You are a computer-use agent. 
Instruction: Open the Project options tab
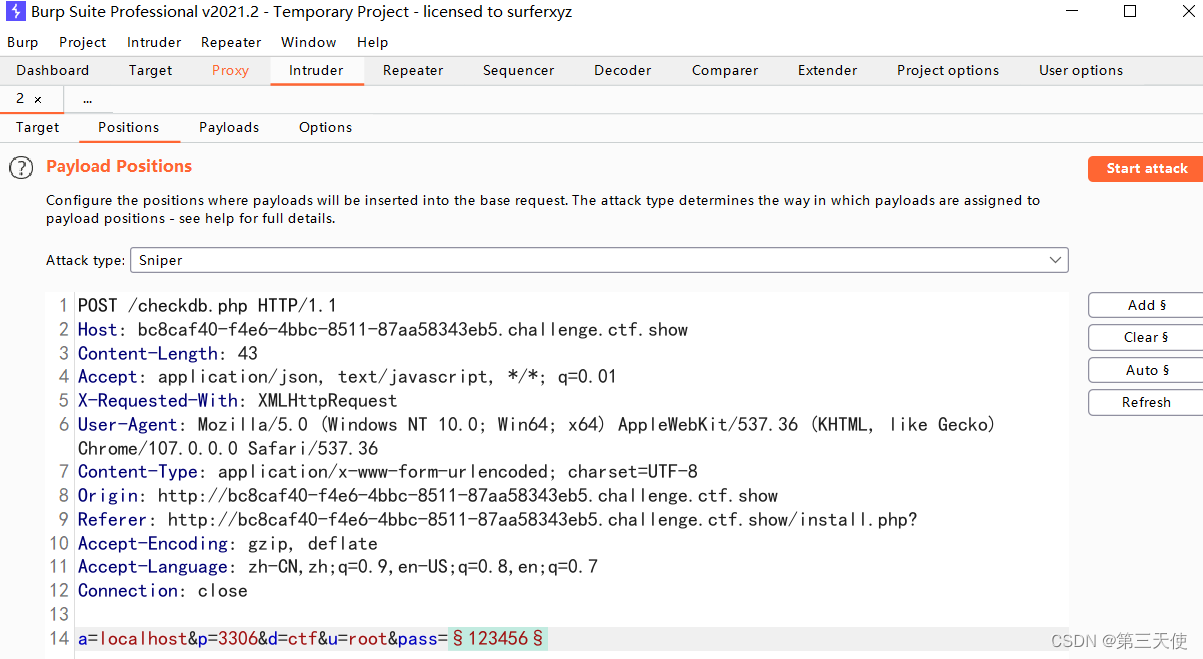(948, 70)
